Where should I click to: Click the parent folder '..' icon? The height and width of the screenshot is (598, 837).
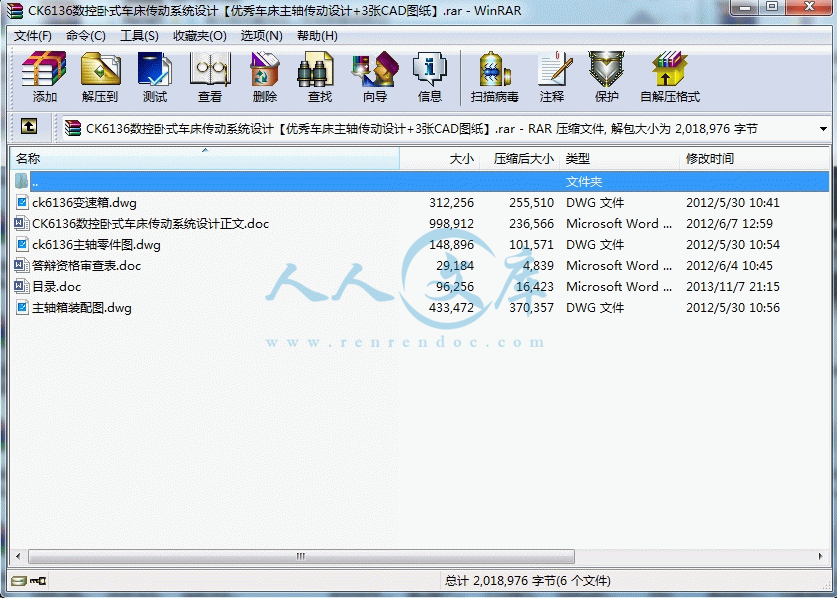coord(21,181)
